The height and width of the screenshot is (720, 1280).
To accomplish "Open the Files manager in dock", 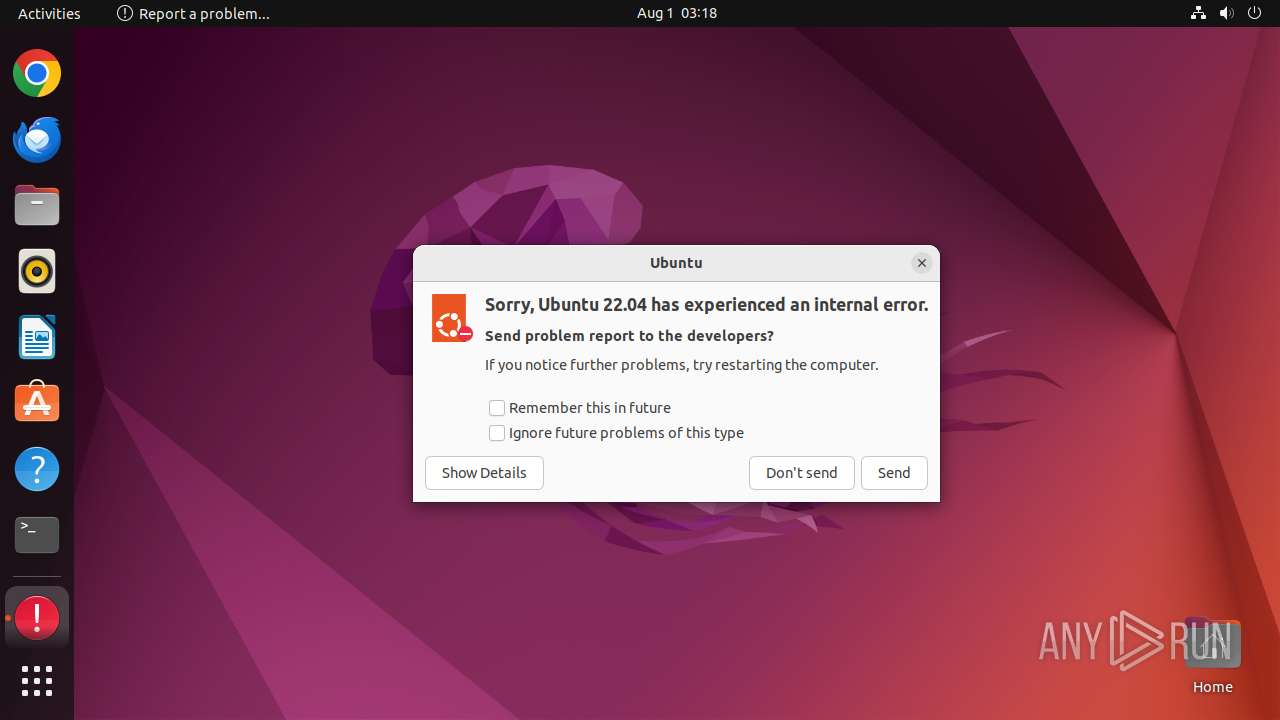I will click(x=37, y=206).
